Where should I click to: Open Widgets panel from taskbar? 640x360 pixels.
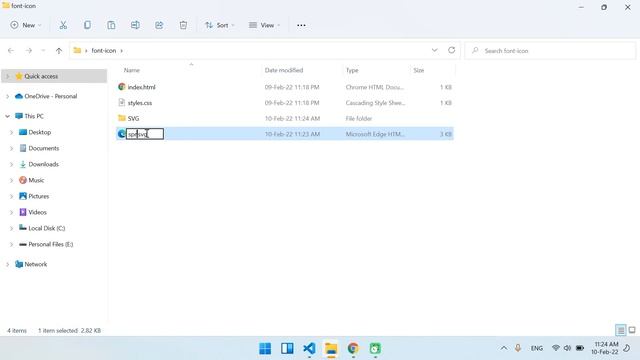287,348
